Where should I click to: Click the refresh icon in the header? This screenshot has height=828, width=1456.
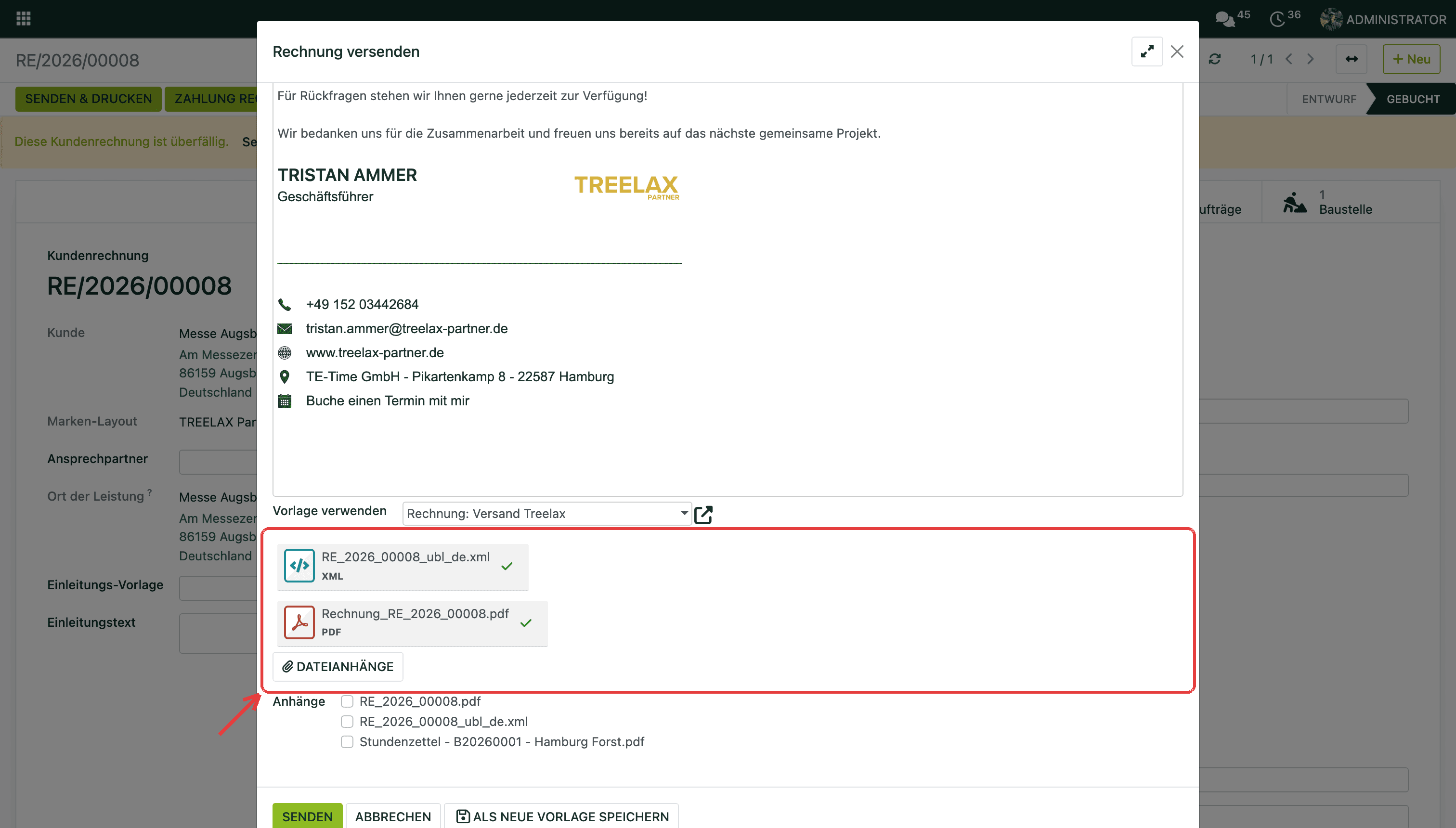point(1215,59)
